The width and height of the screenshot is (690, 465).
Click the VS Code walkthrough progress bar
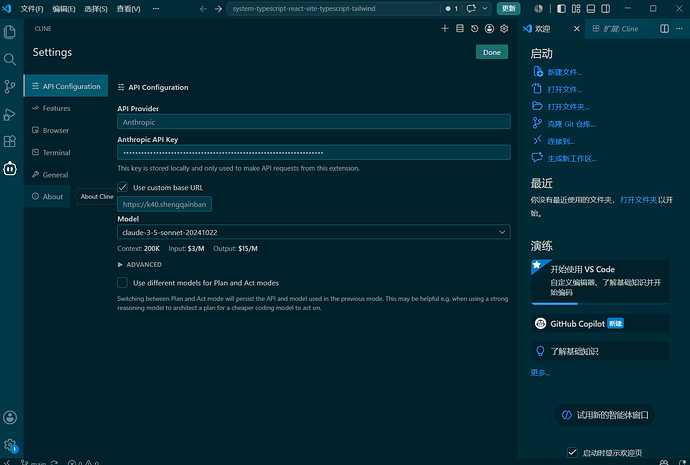pos(600,304)
